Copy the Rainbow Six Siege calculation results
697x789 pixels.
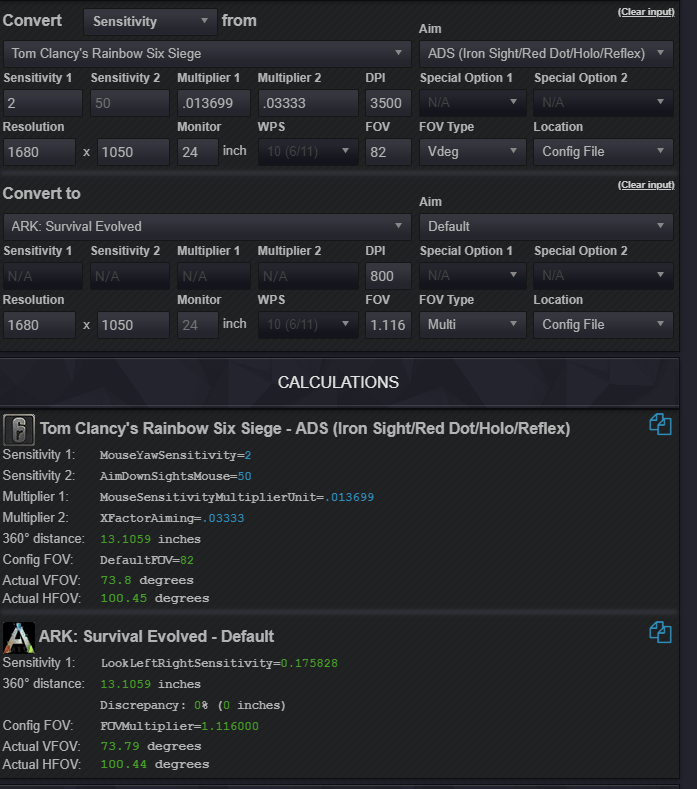pos(660,424)
